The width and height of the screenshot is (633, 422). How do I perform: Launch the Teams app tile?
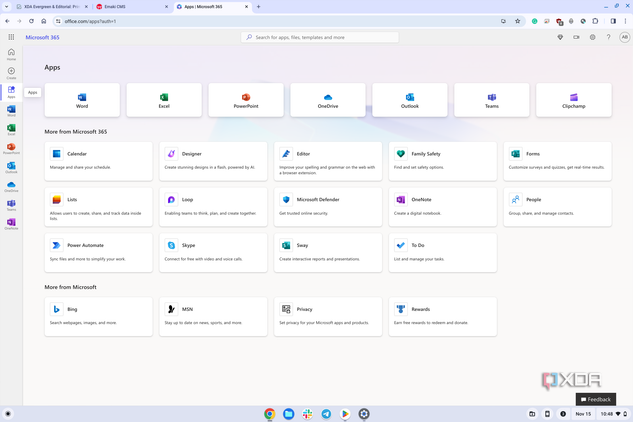pyautogui.click(x=492, y=100)
